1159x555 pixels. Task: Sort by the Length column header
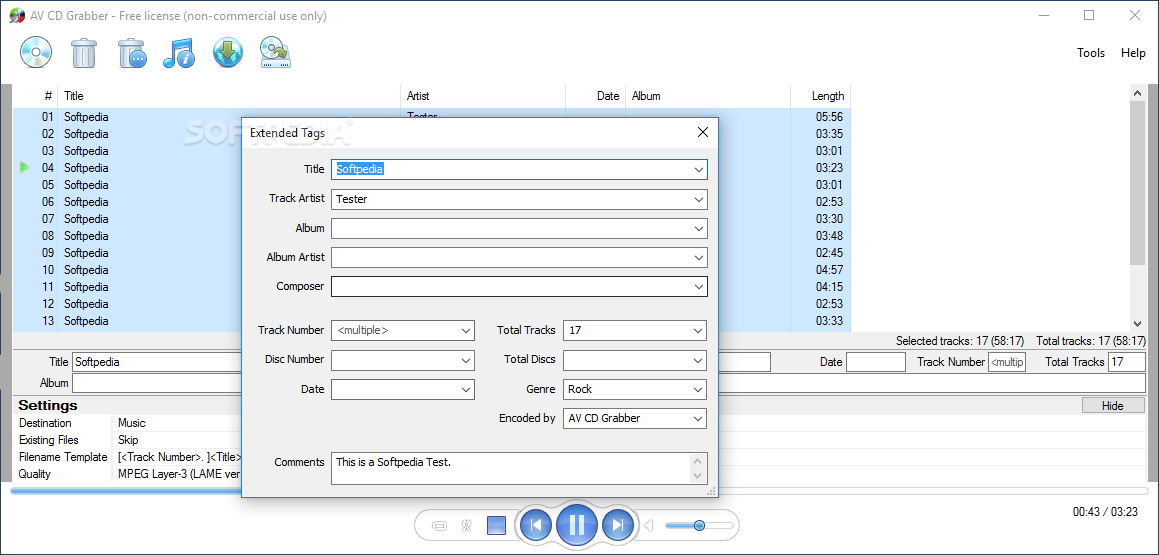tap(820, 96)
